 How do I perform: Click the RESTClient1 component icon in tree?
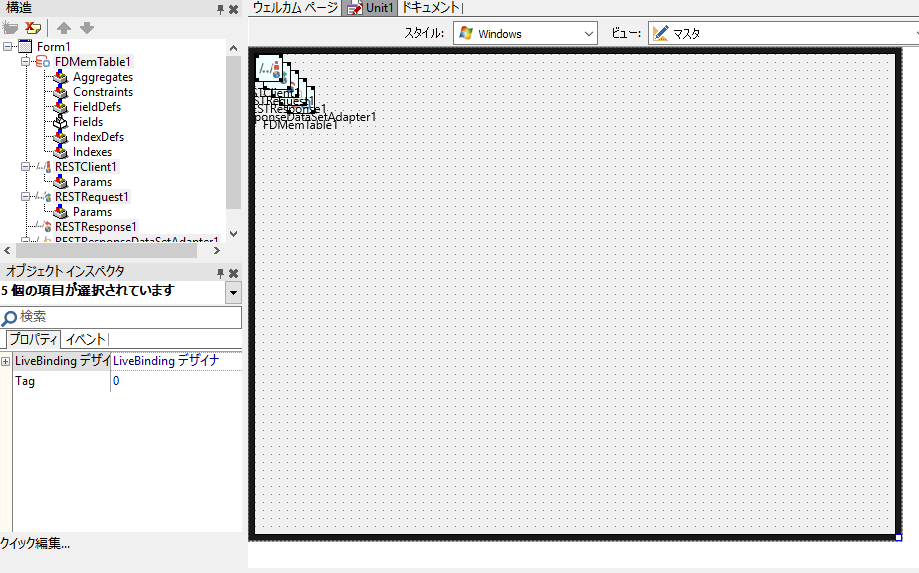[x=43, y=166]
